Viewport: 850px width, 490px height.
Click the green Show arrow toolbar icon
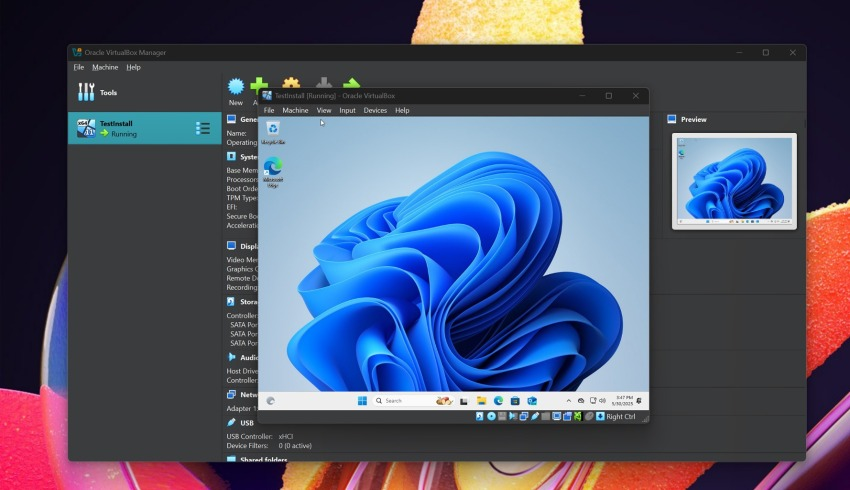click(x=351, y=83)
